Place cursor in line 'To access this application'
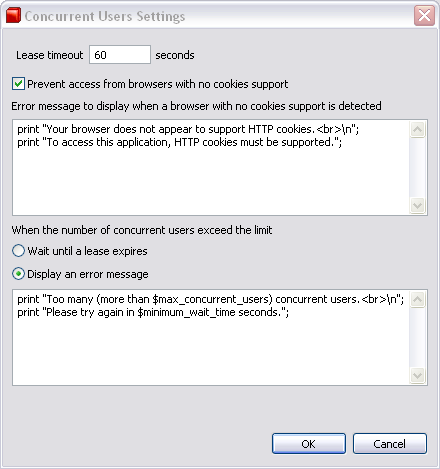Viewport: 440px width, 469px height. [x=180, y=142]
